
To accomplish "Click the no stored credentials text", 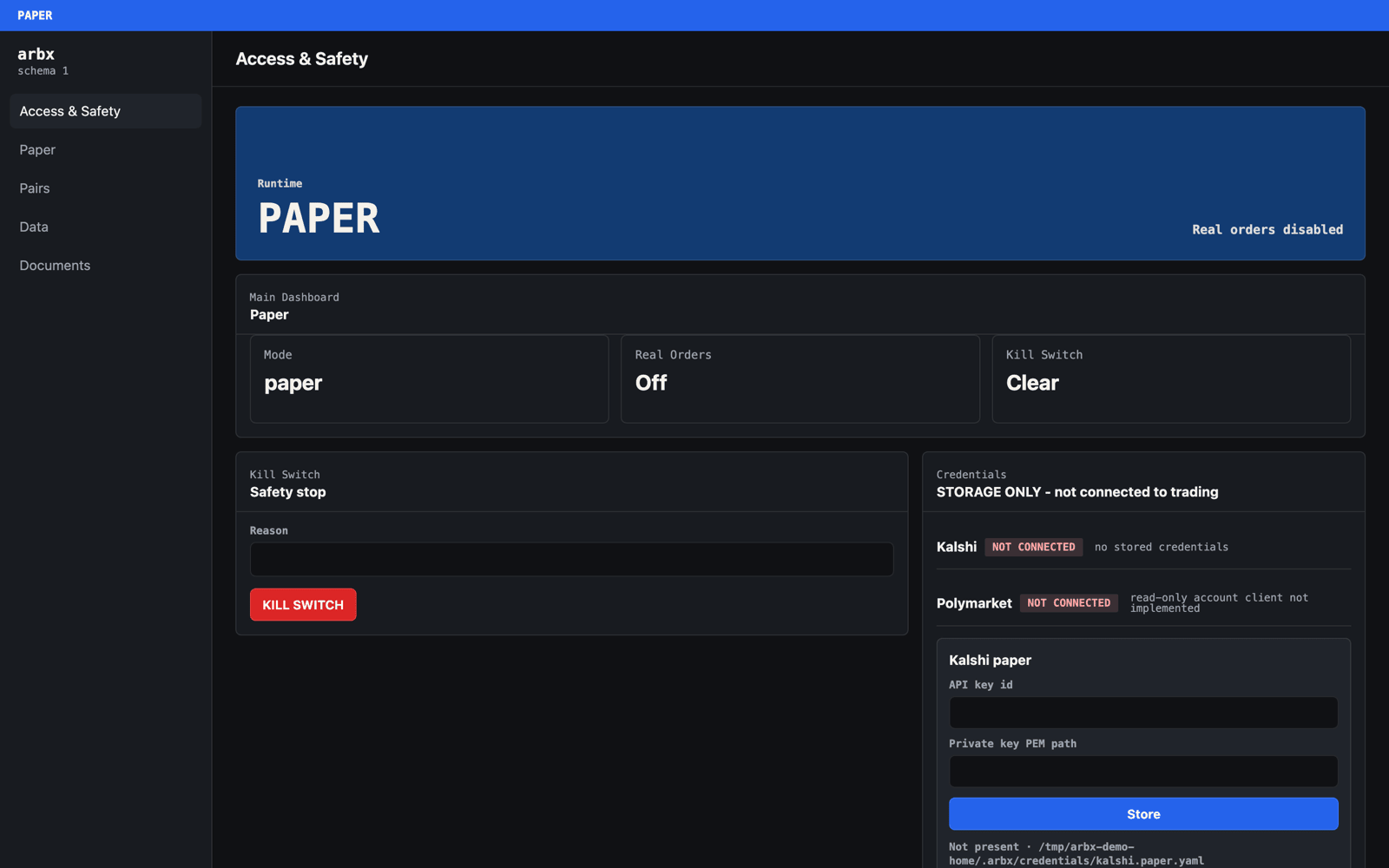I will click(1162, 547).
